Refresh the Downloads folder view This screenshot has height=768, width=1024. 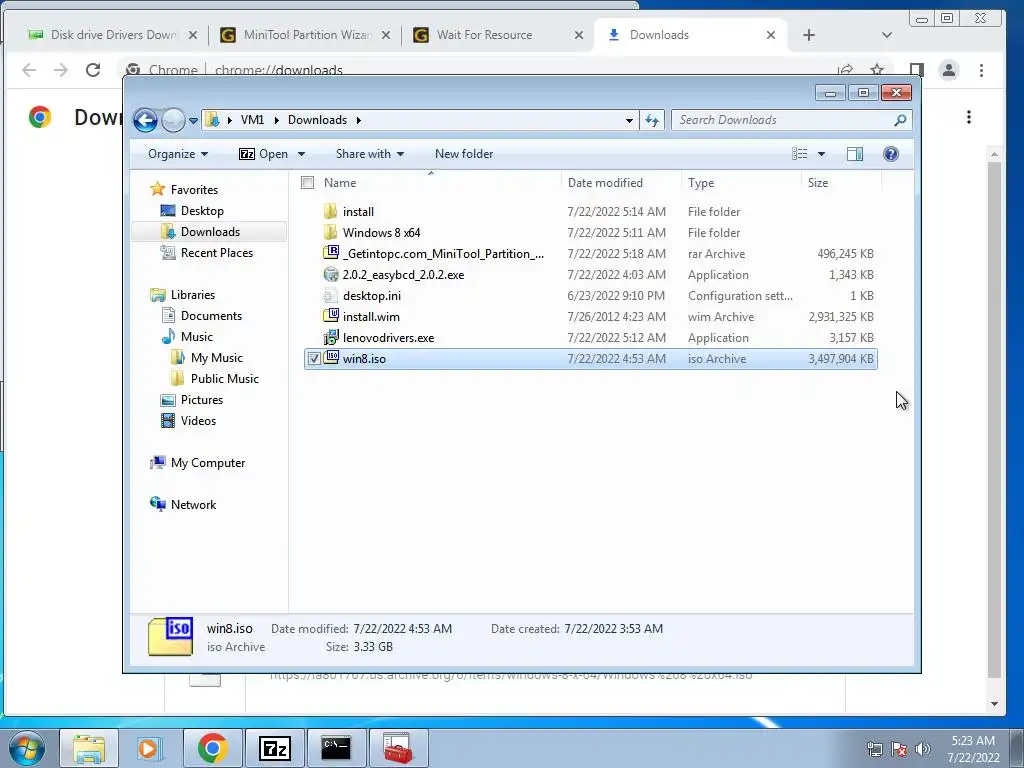(x=652, y=120)
